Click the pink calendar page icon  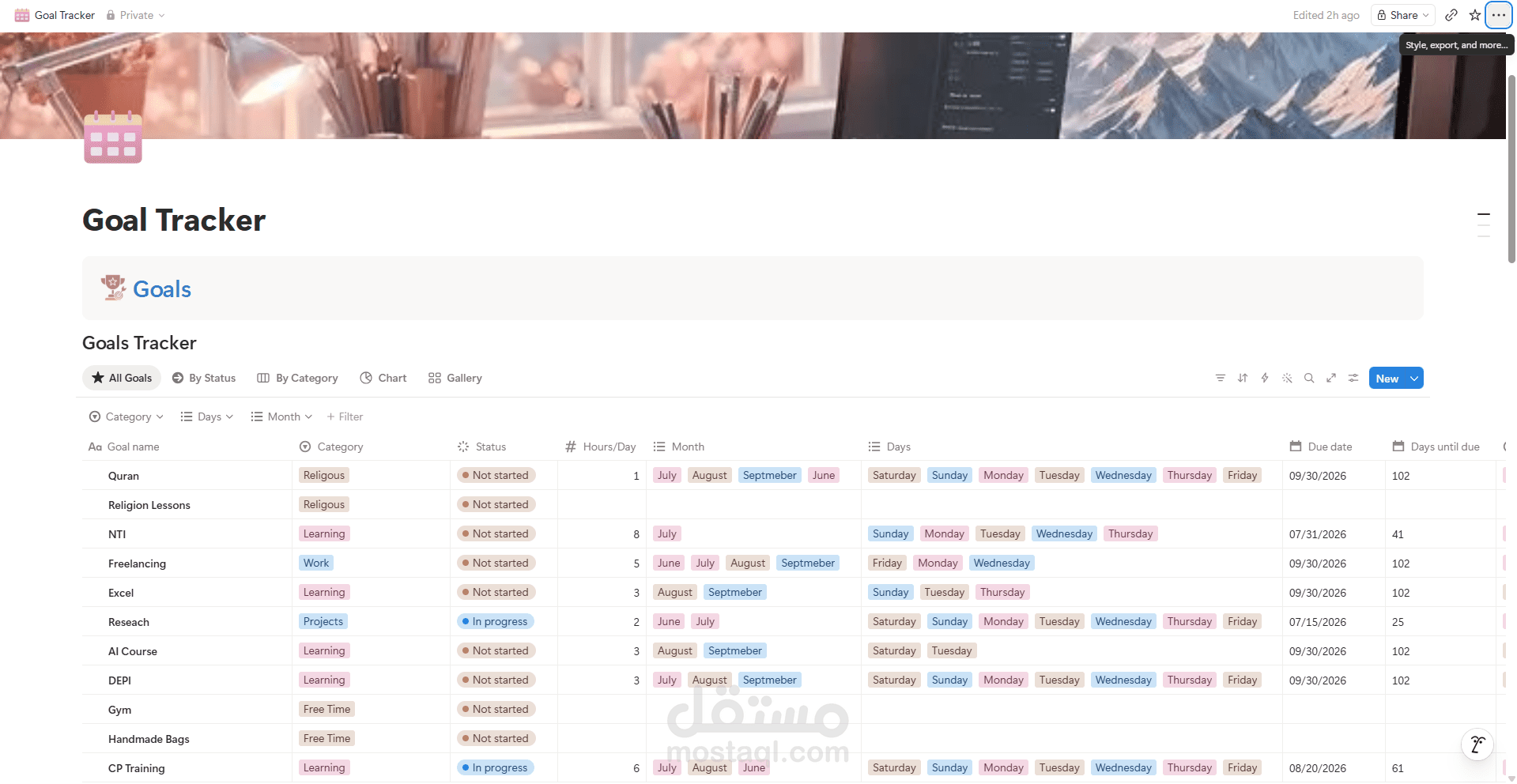[x=113, y=137]
